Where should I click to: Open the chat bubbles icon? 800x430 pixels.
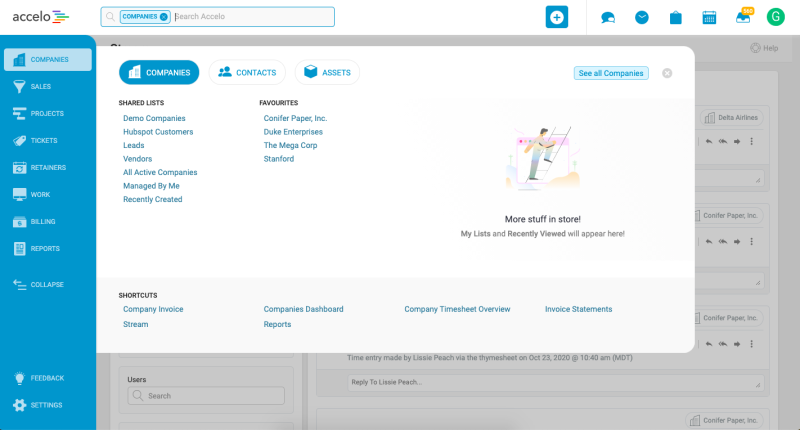608,17
